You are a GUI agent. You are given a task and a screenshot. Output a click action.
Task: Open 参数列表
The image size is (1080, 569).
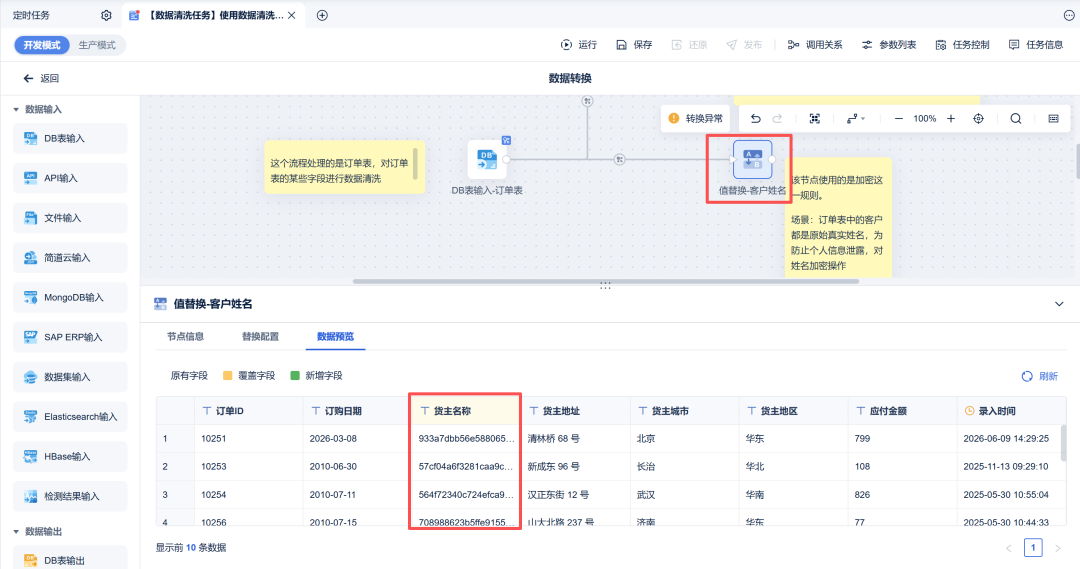pyautogui.click(x=889, y=45)
